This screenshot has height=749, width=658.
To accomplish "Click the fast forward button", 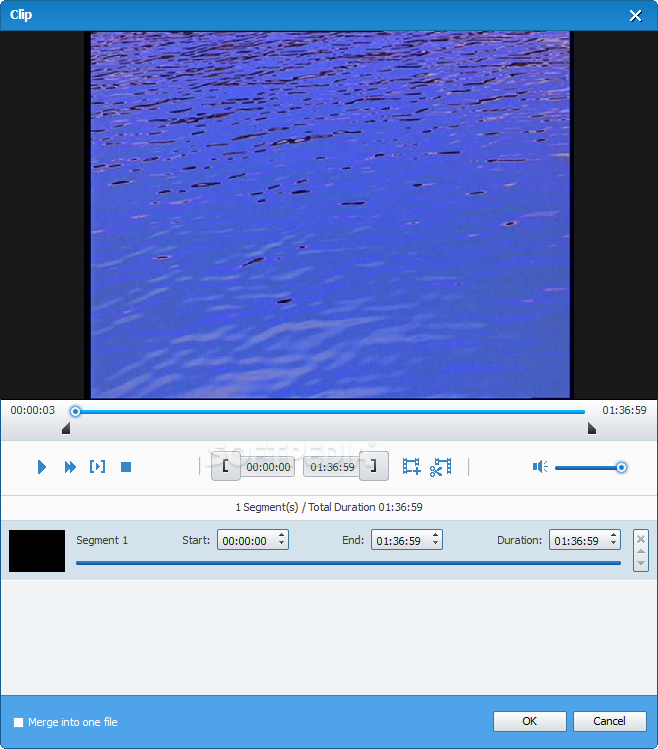I will (70, 467).
